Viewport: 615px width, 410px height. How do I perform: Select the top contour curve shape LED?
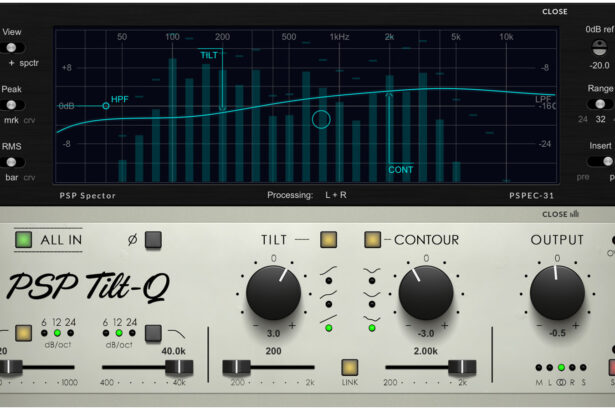(x=372, y=281)
